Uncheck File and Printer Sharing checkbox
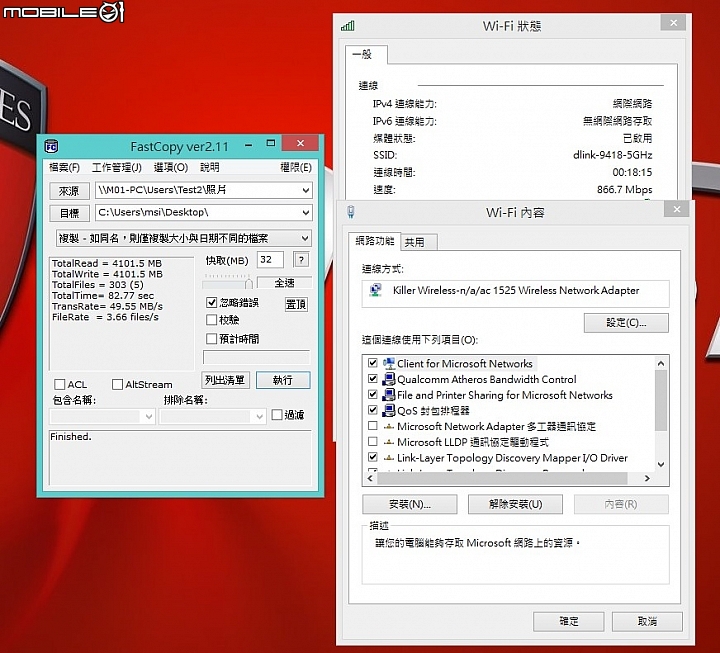720x653 pixels. pos(373,394)
